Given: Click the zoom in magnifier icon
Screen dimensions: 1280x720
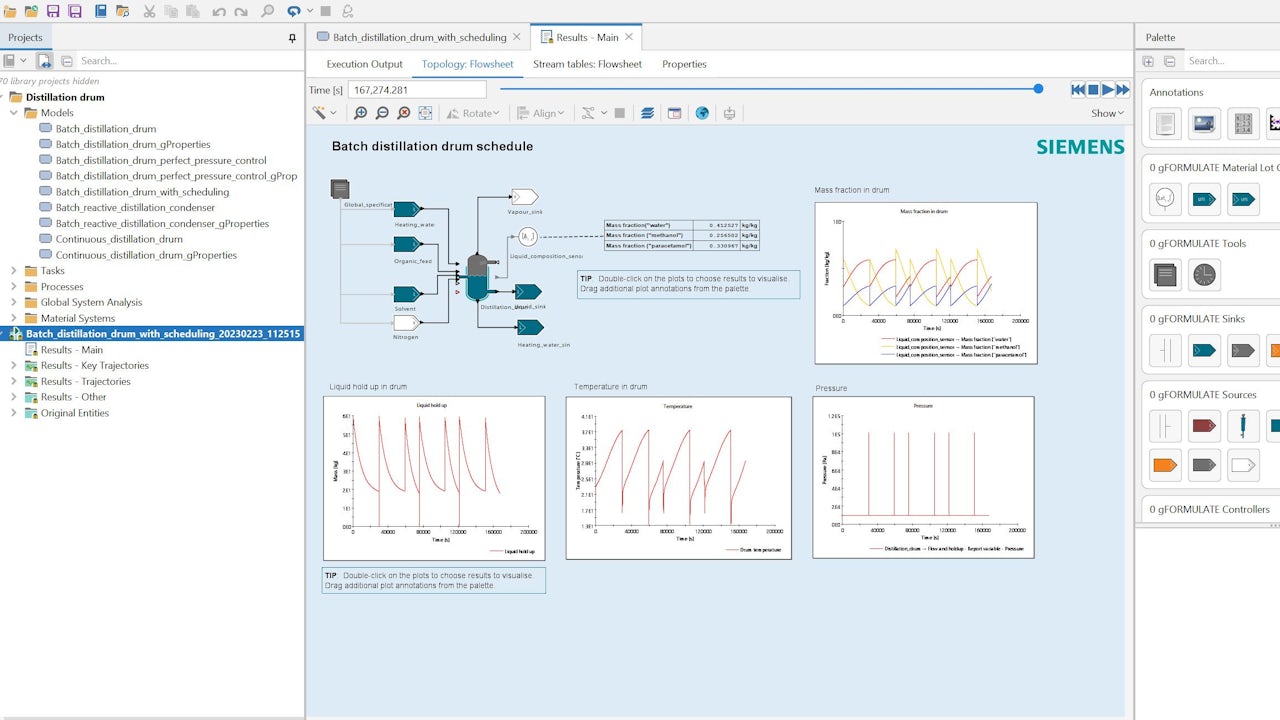Looking at the screenshot, I should tap(361, 113).
